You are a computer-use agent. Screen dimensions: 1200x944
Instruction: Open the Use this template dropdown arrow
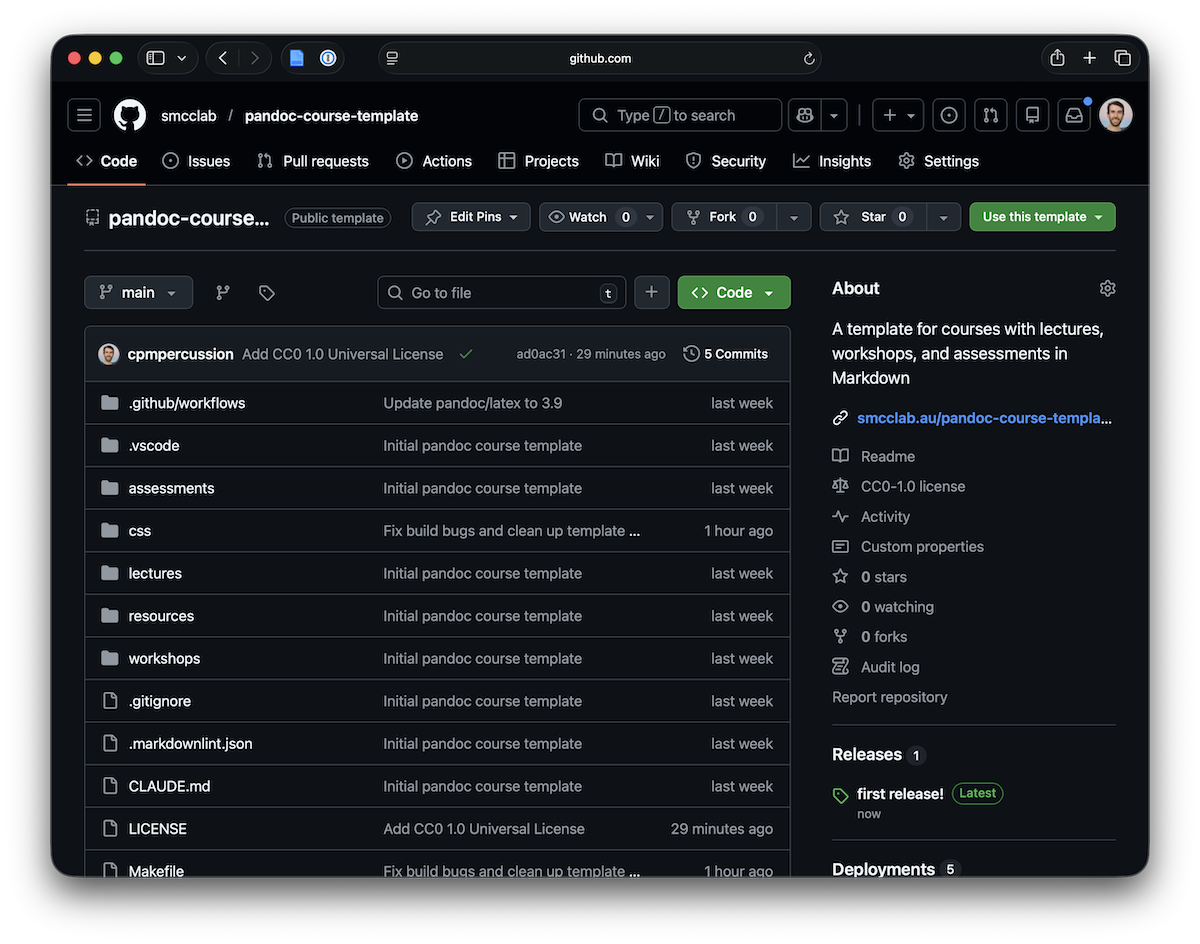click(1099, 216)
